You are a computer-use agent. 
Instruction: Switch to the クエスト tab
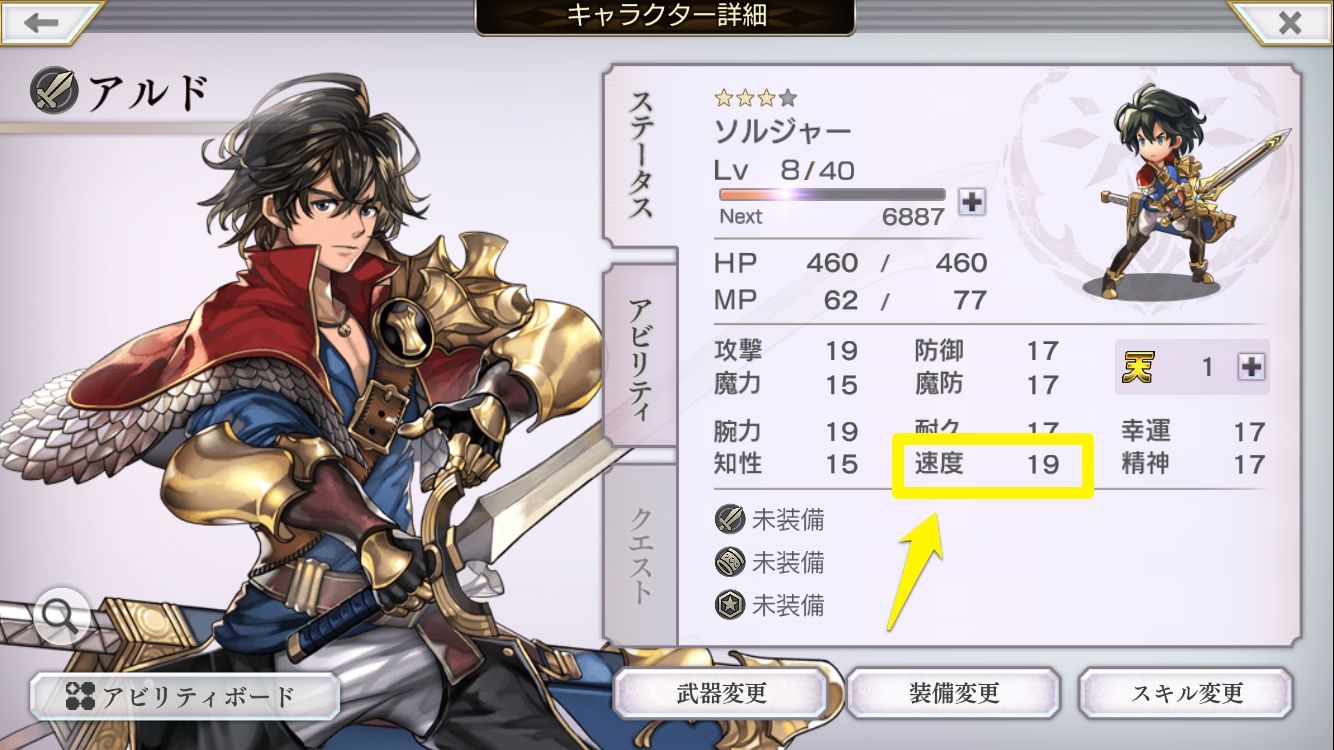point(640,555)
